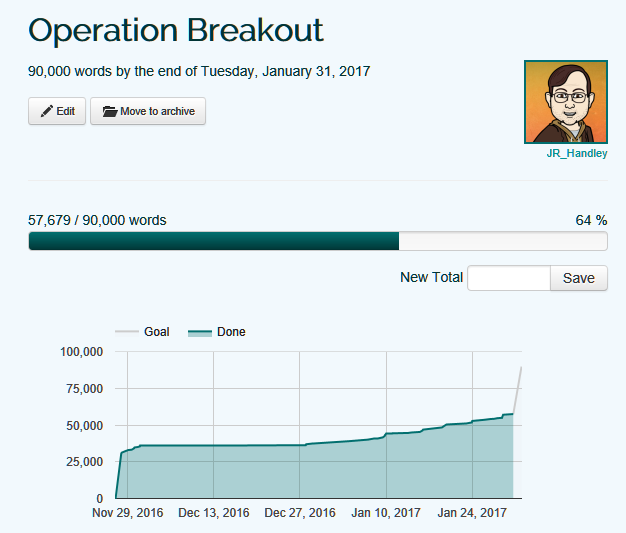Click the Jan 10, 2017 axis label
Viewport: 626px width, 533px height.
click(x=386, y=514)
